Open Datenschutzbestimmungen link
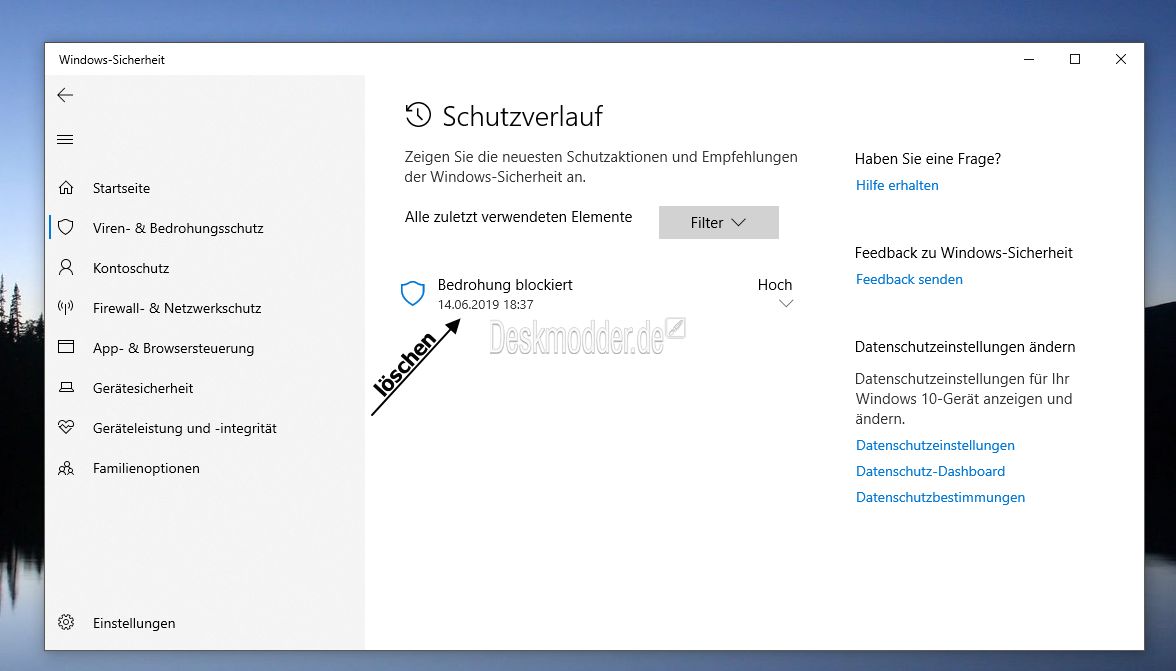 point(940,498)
